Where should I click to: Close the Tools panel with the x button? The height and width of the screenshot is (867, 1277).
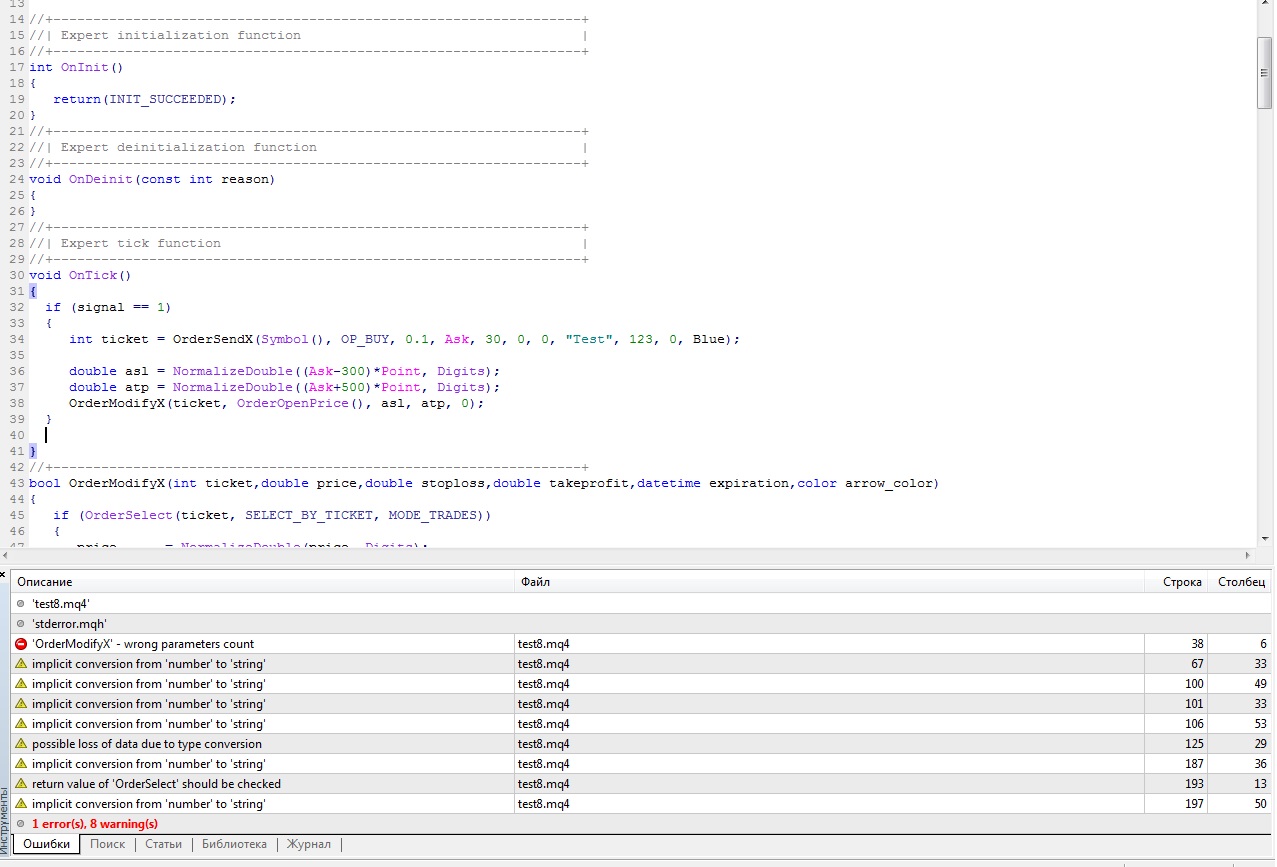4,575
